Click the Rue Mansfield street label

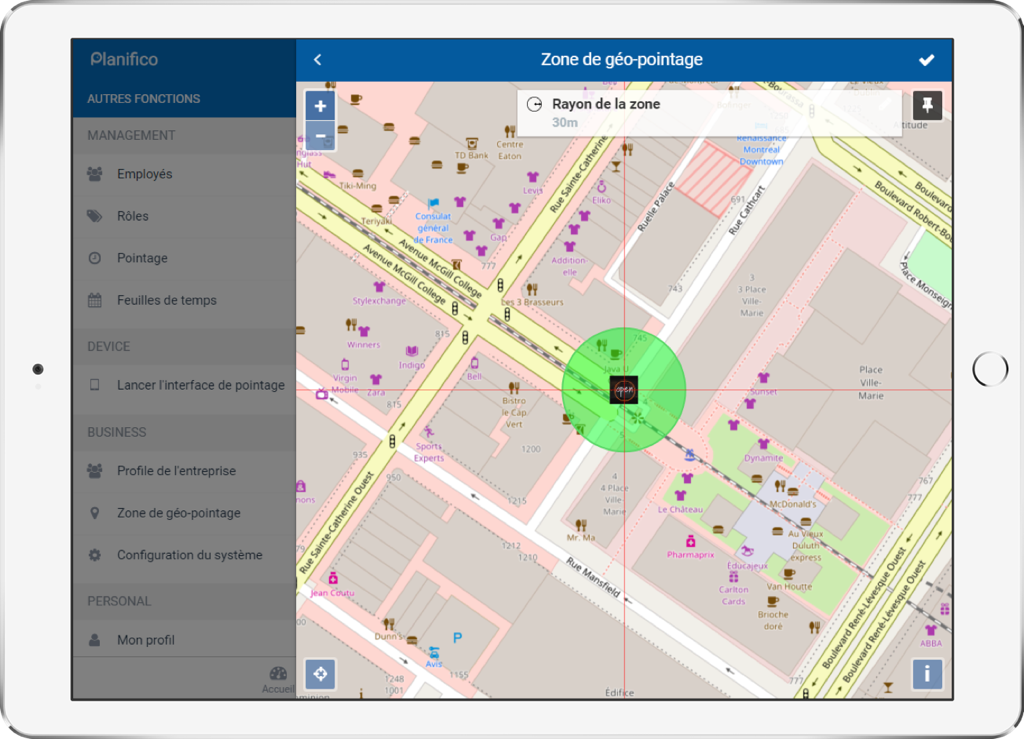[x=593, y=577]
